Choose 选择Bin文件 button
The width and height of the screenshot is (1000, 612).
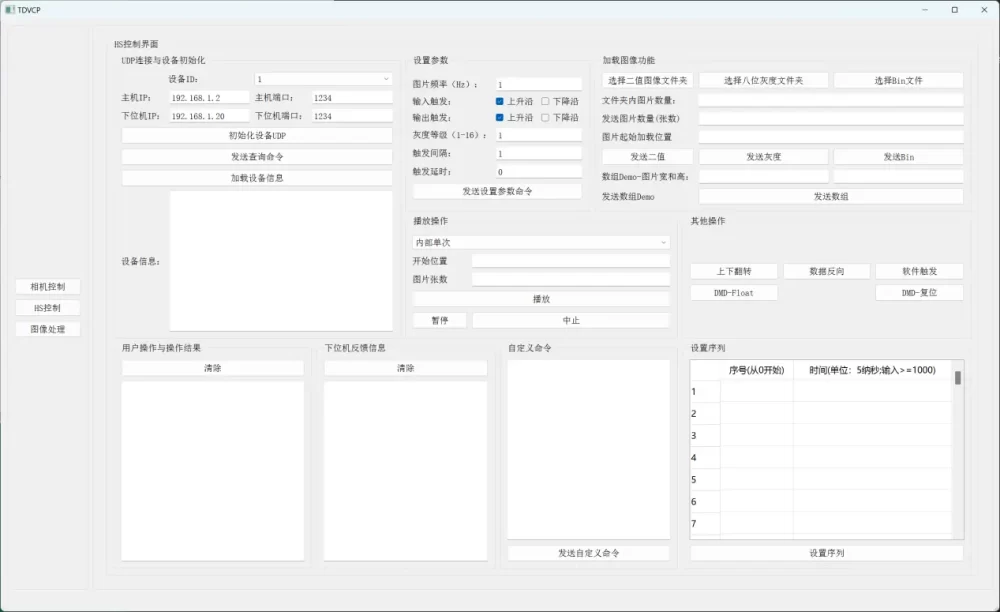click(x=898, y=80)
